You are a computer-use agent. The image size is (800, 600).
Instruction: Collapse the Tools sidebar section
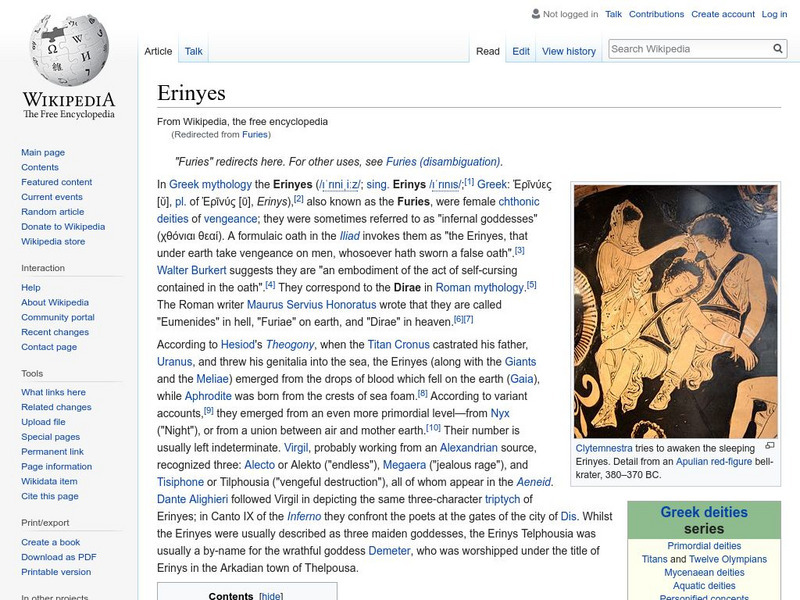pos(32,373)
